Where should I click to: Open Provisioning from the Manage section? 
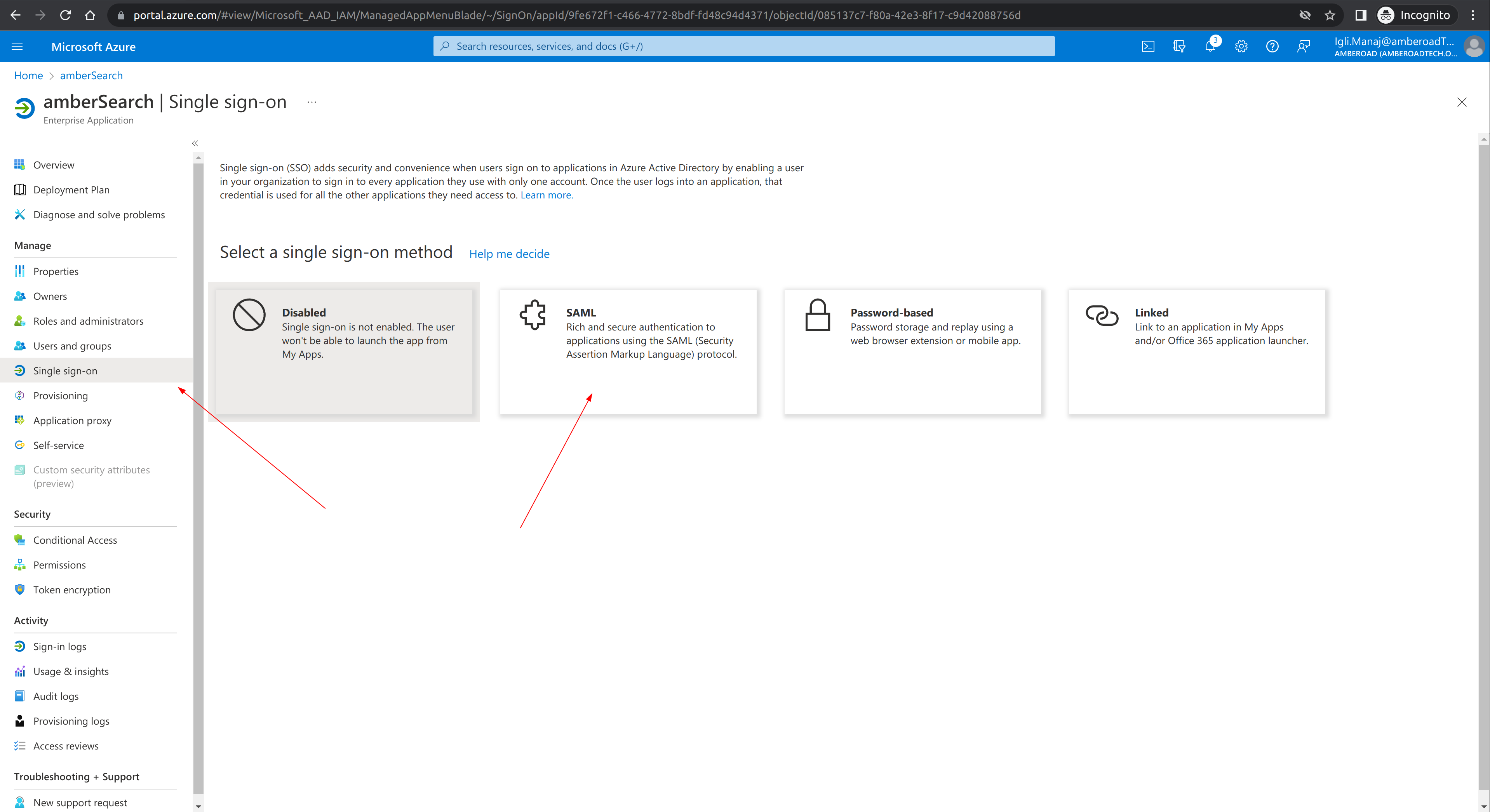coord(61,395)
